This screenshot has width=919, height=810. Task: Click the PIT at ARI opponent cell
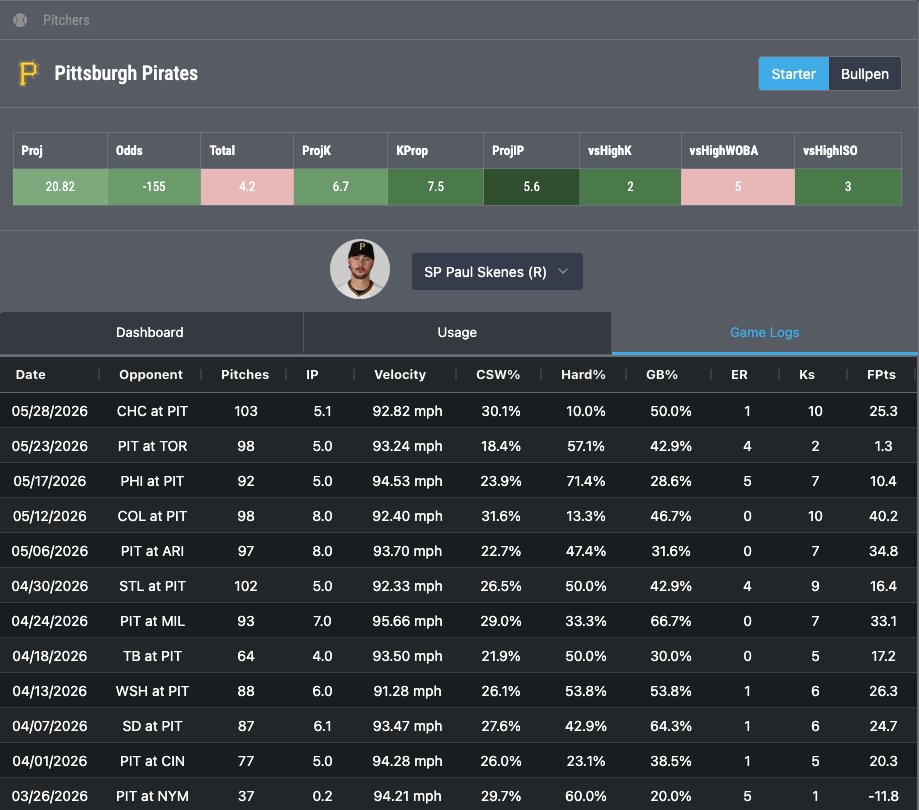click(x=152, y=551)
